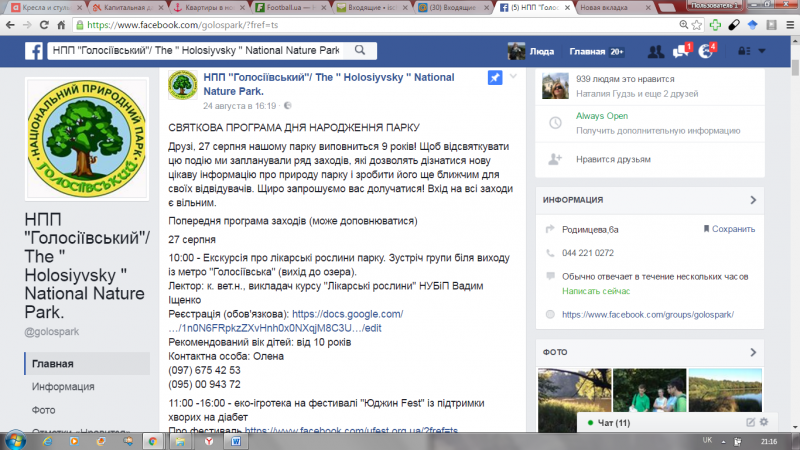This screenshot has width=800, height=450.
Task: Open Windows Start button
Action: 14,441
